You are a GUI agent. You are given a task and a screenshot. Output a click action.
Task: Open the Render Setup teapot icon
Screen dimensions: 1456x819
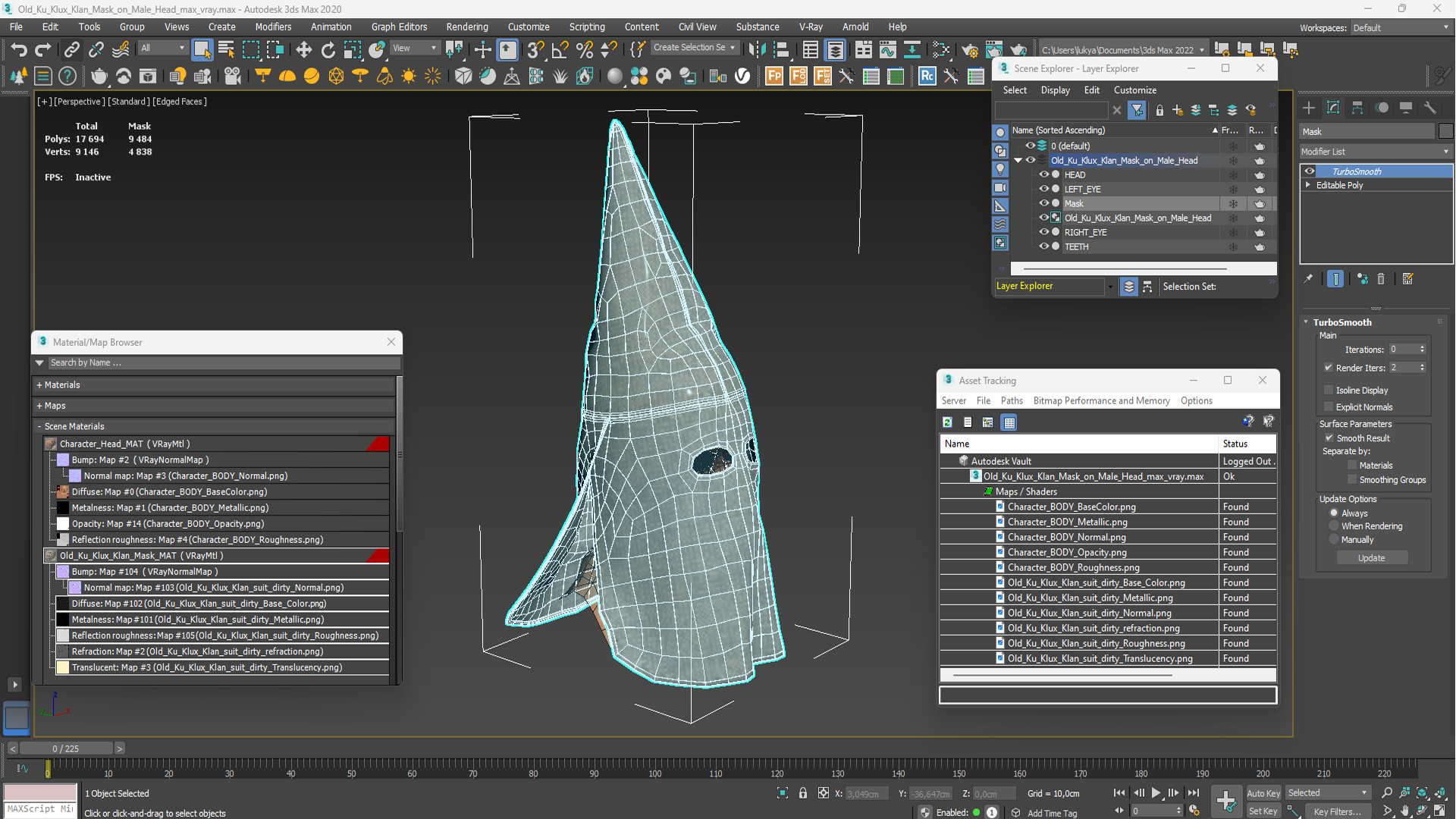coord(969,50)
